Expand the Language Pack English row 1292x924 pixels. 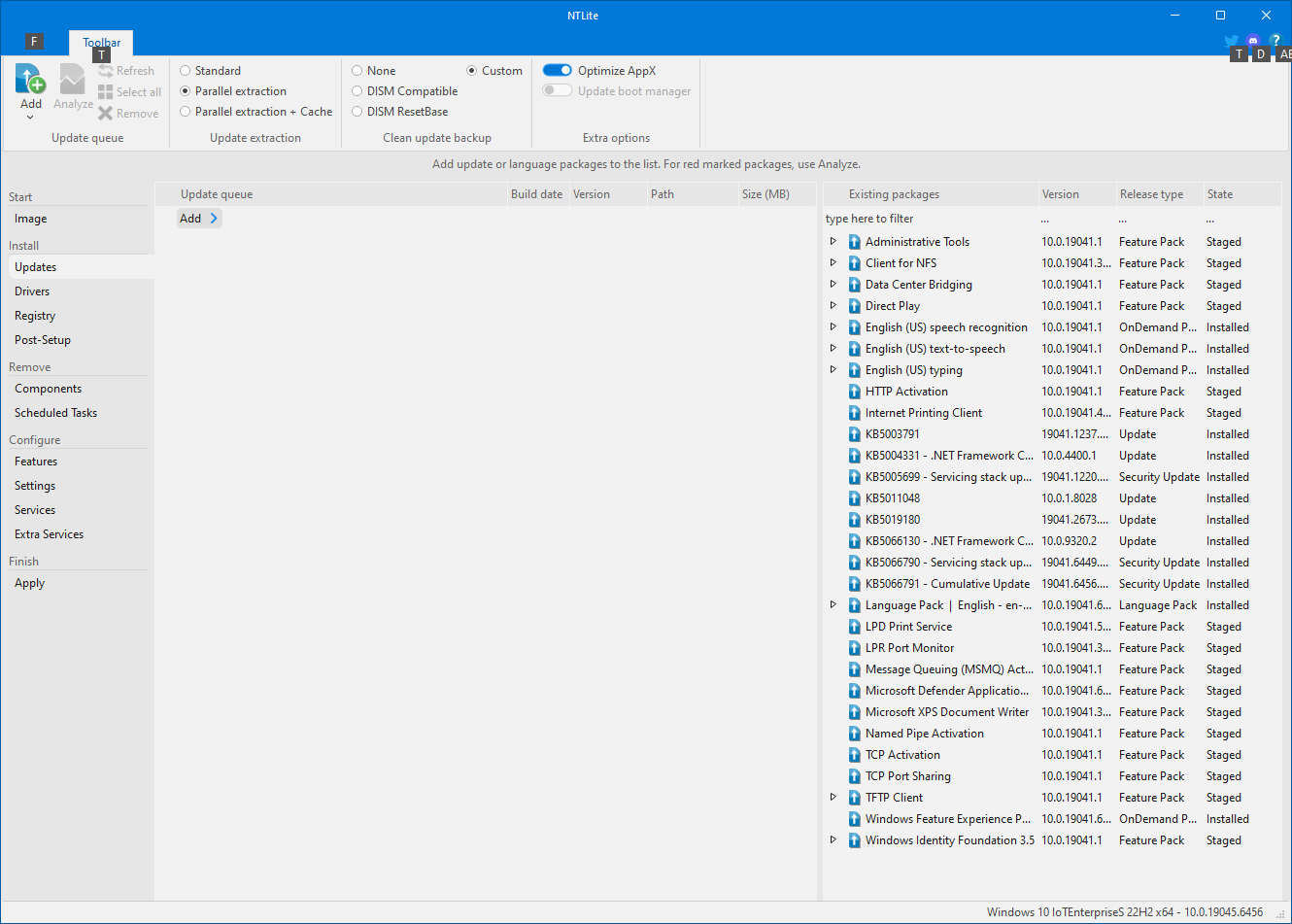click(833, 604)
